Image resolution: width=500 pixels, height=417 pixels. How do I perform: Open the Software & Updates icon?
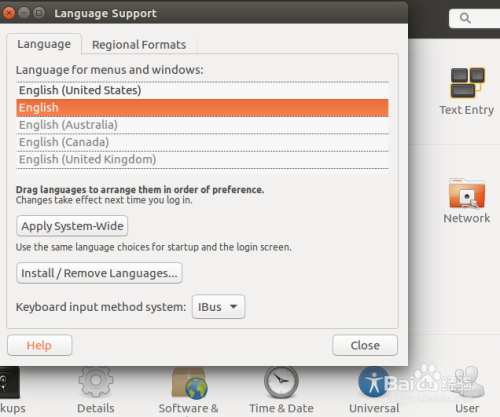189,383
